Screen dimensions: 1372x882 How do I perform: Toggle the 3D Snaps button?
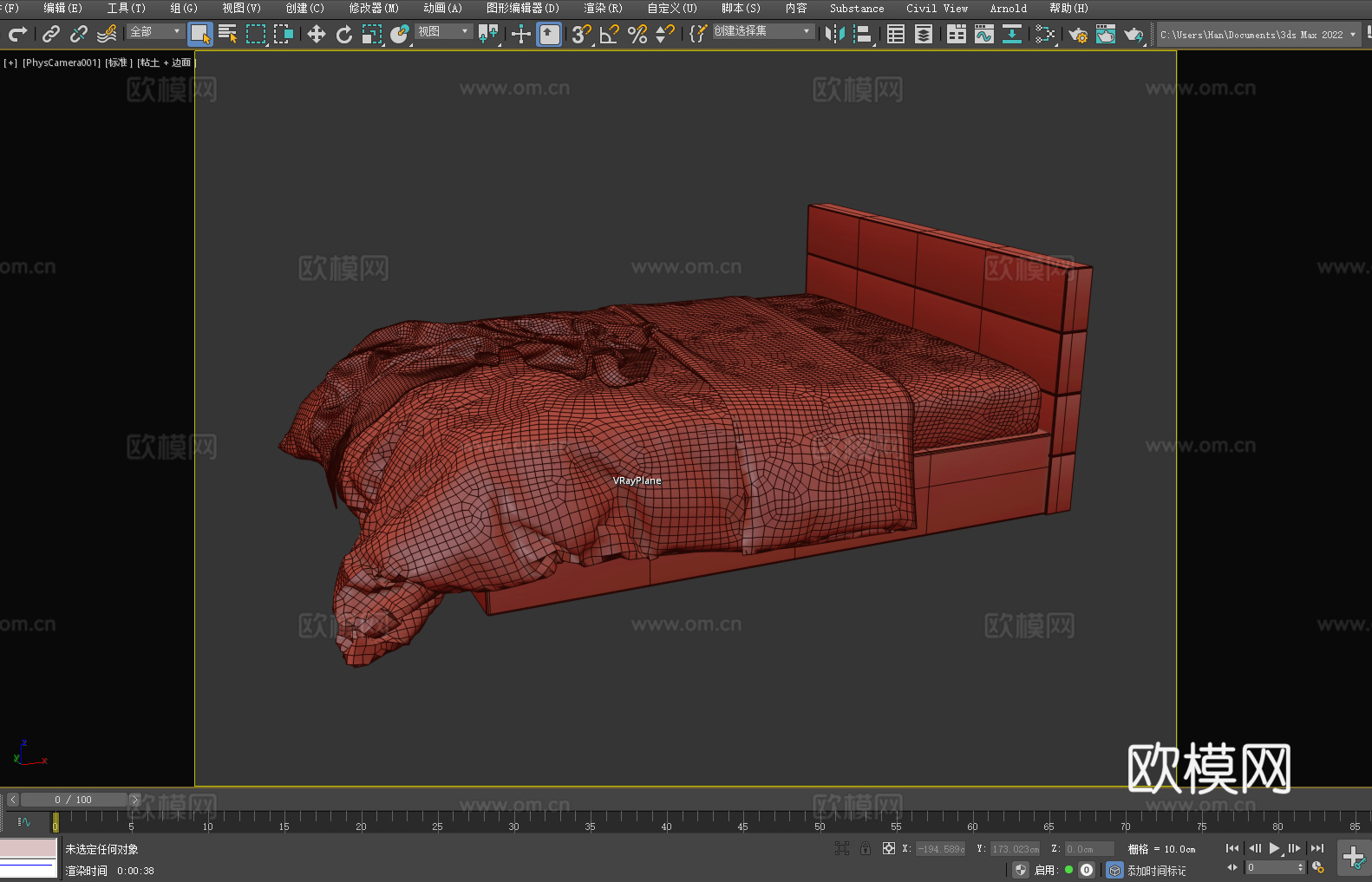(x=581, y=34)
